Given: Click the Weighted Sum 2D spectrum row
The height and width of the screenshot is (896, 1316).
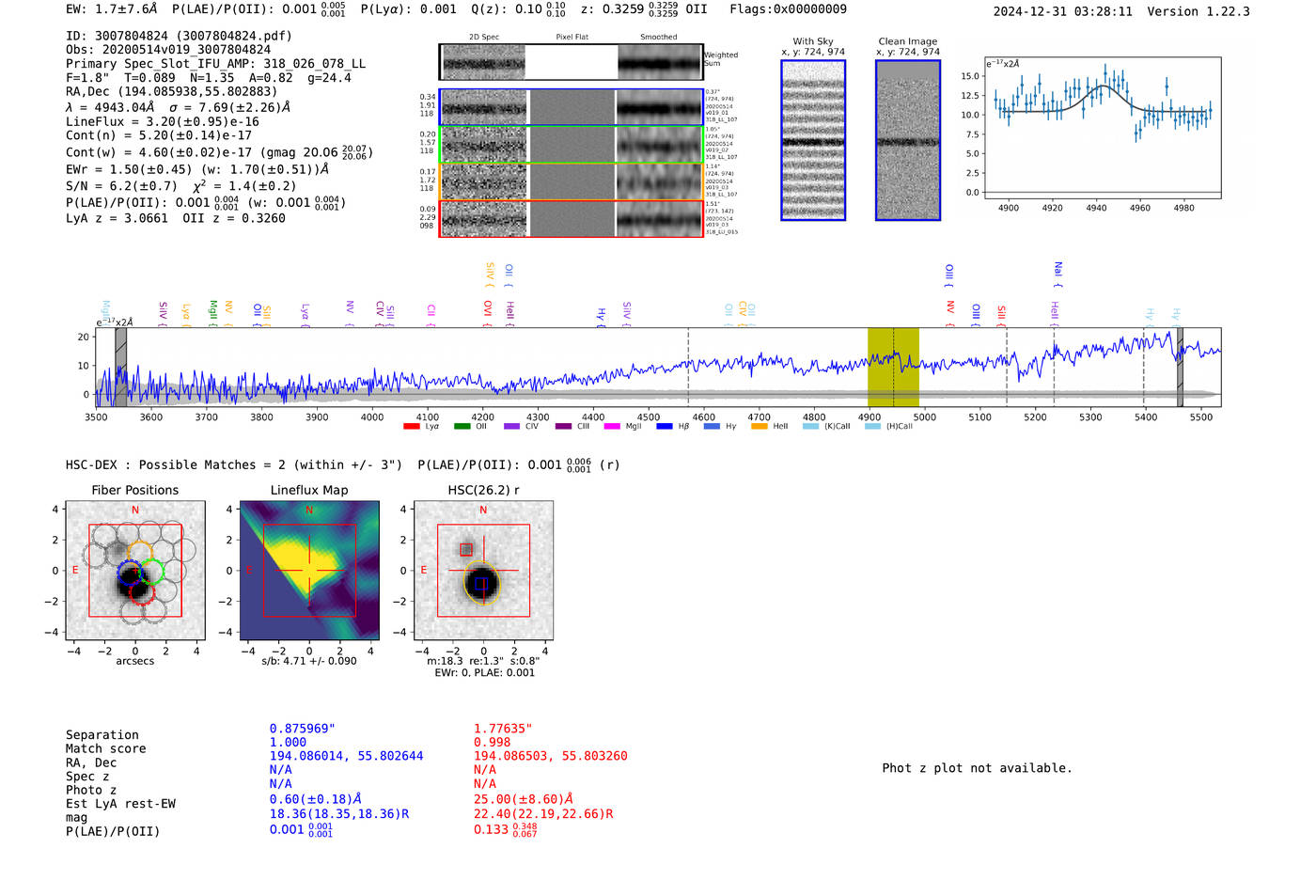Looking at the screenshot, I should tap(572, 62).
